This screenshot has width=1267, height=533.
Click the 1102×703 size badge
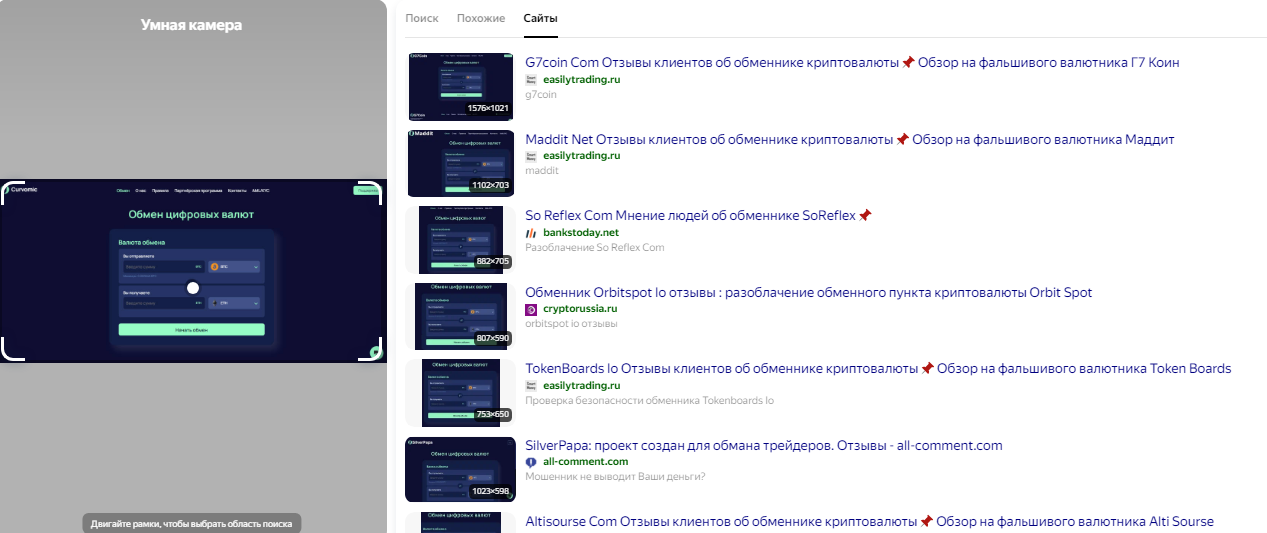[x=490, y=185]
